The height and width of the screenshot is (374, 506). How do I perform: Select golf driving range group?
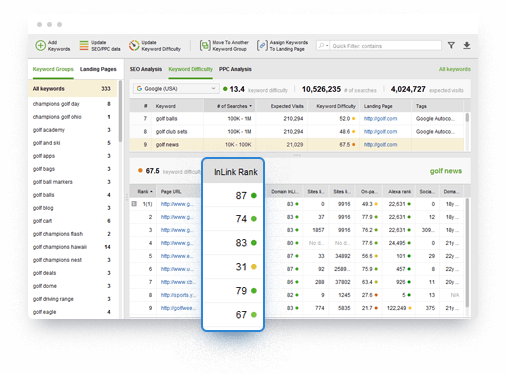(x=73, y=299)
